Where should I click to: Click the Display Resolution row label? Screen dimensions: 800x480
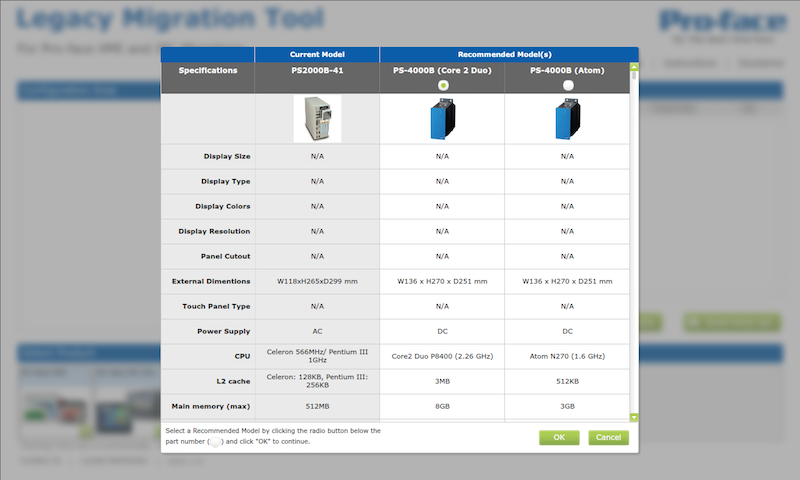pyautogui.click(x=214, y=232)
